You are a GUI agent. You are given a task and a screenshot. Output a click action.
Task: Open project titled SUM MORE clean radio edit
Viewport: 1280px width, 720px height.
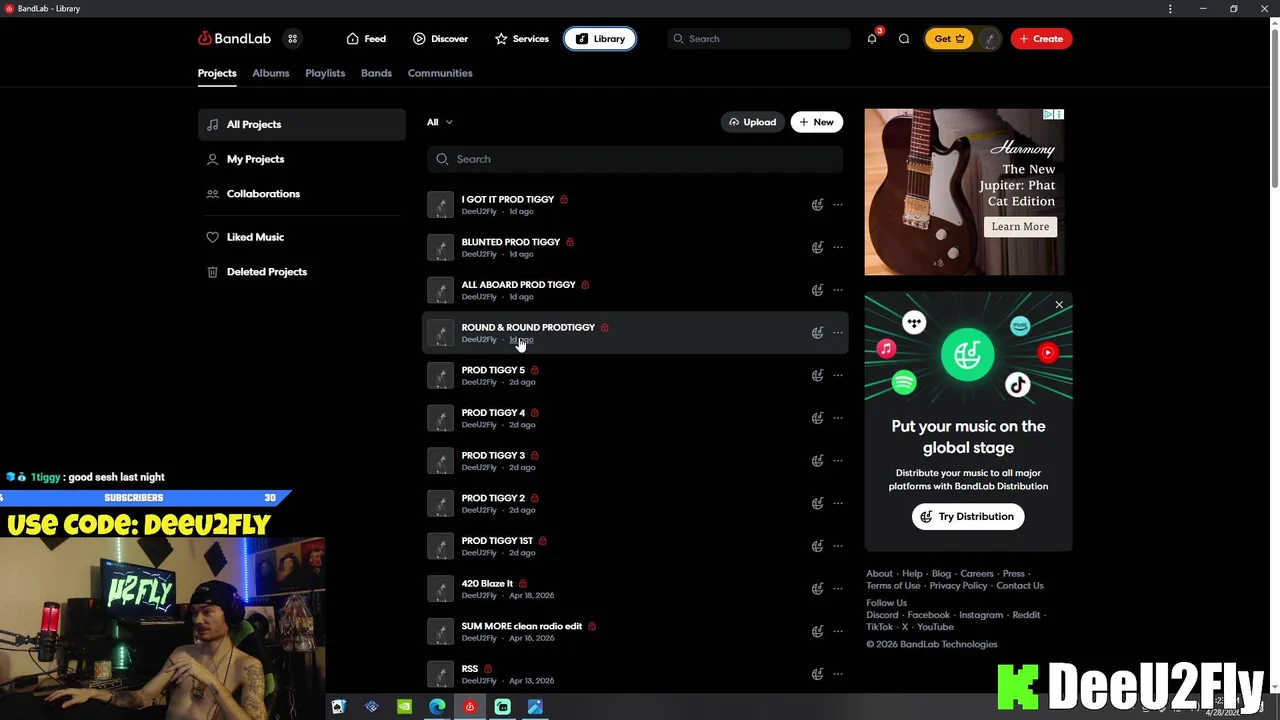pyautogui.click(x=521, y=626)
